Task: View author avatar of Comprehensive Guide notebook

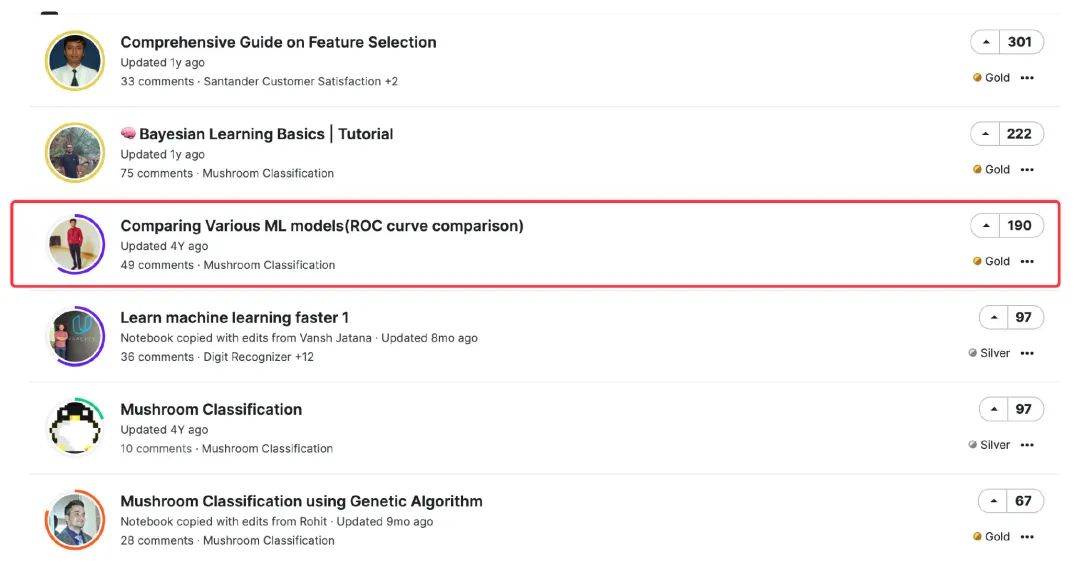Action: [x=75, y=61]
